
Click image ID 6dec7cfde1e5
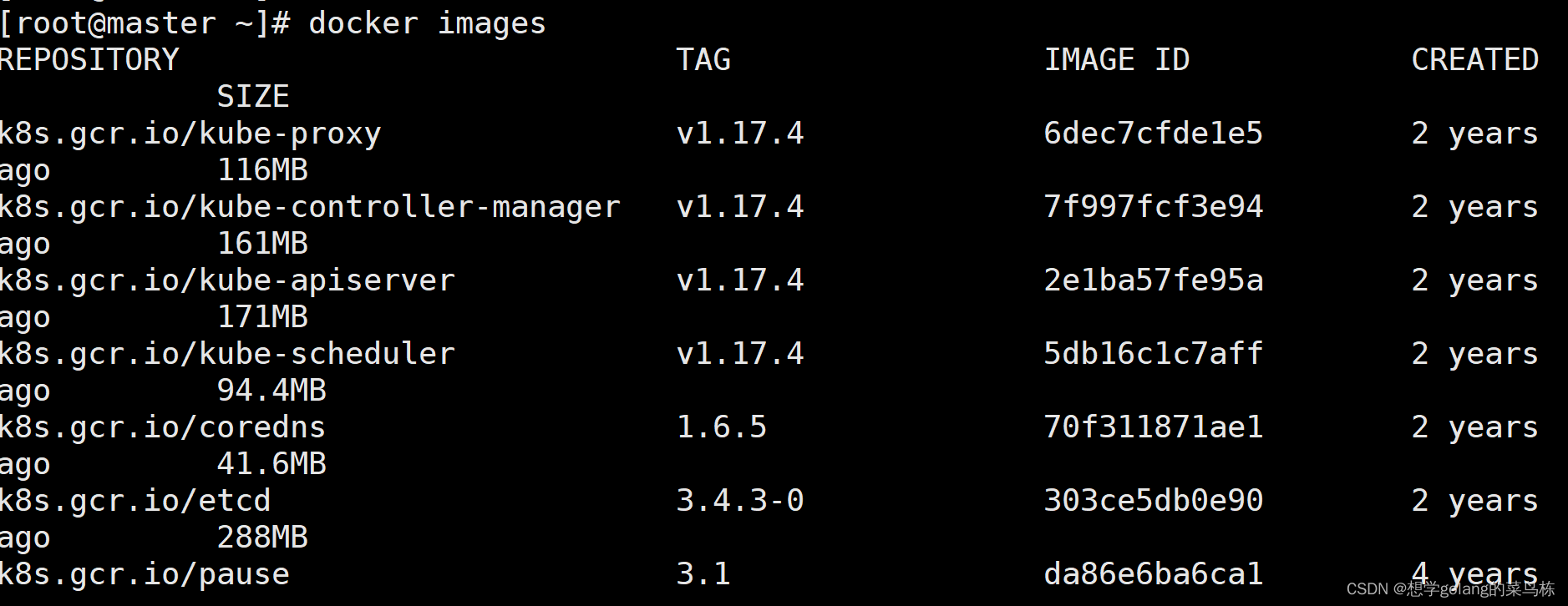[1153, 134]
